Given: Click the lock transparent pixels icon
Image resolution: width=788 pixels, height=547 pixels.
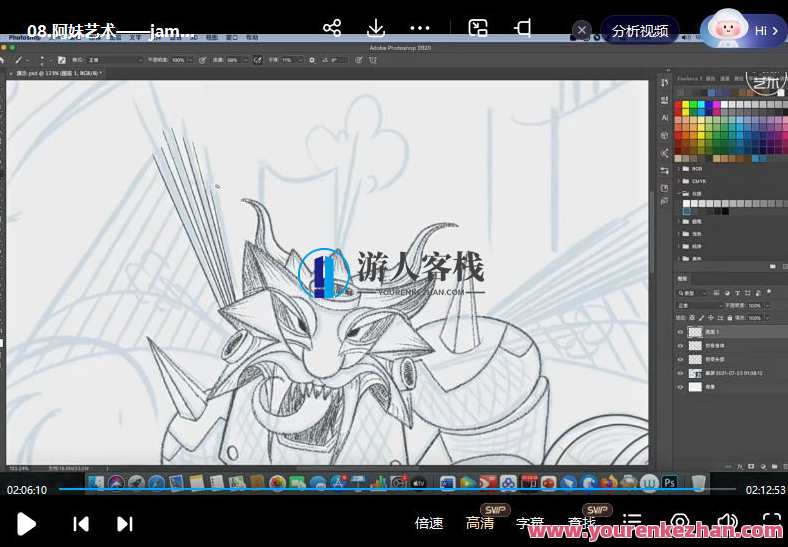Looking at the screenshot, I should (x=693, y=318).
